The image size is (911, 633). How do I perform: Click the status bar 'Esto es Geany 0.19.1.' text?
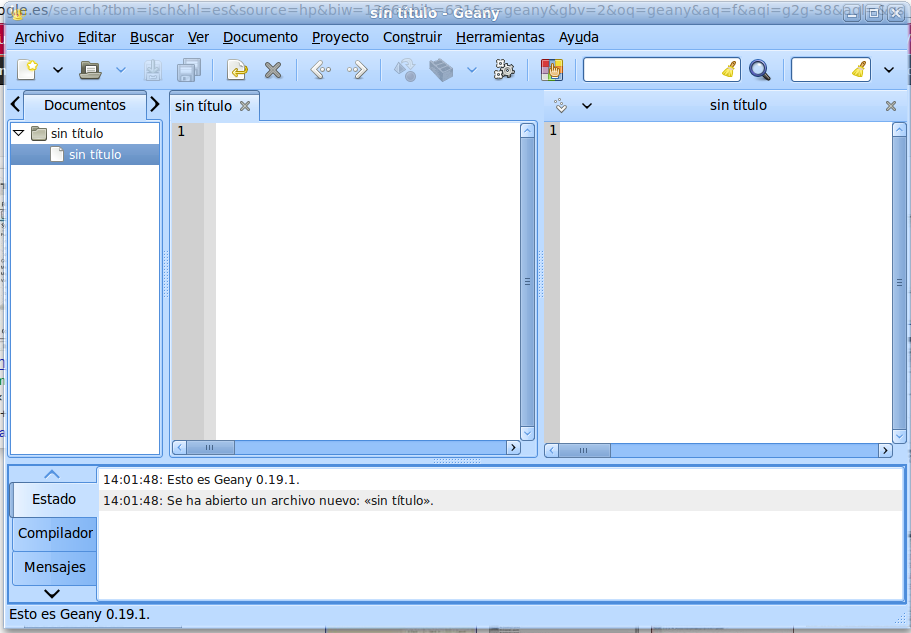[x=80, y=614]
